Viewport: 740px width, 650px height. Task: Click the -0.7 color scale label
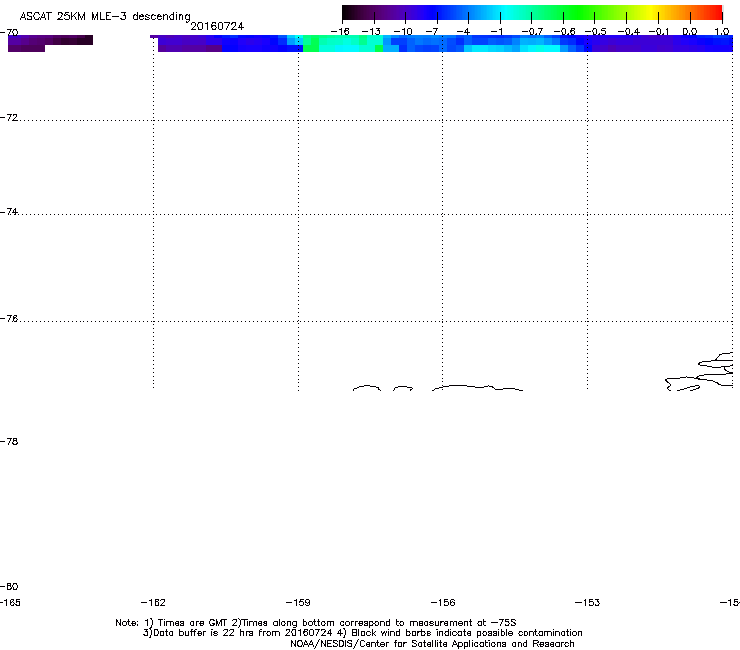[532, 32]
